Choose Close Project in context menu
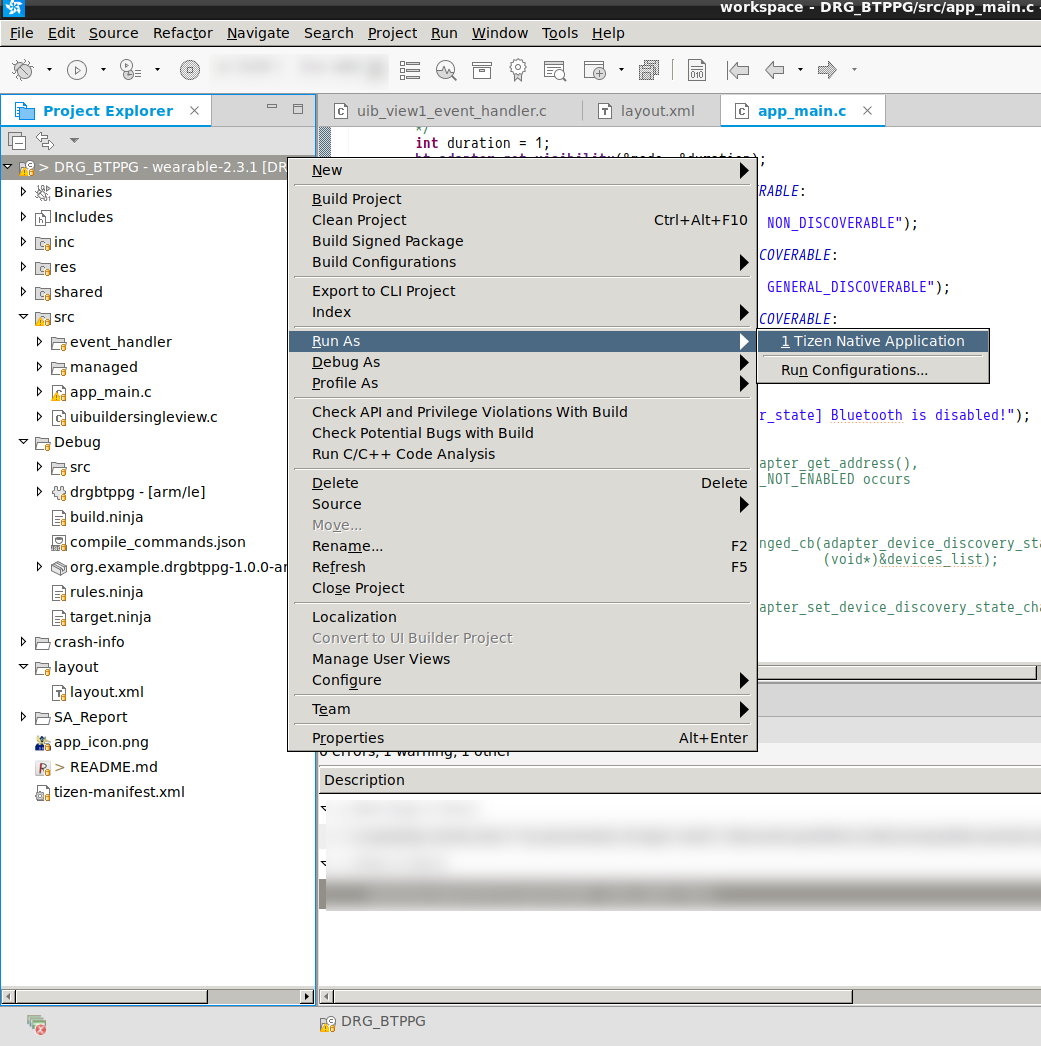1041x1046 pixels. (522, 588)
